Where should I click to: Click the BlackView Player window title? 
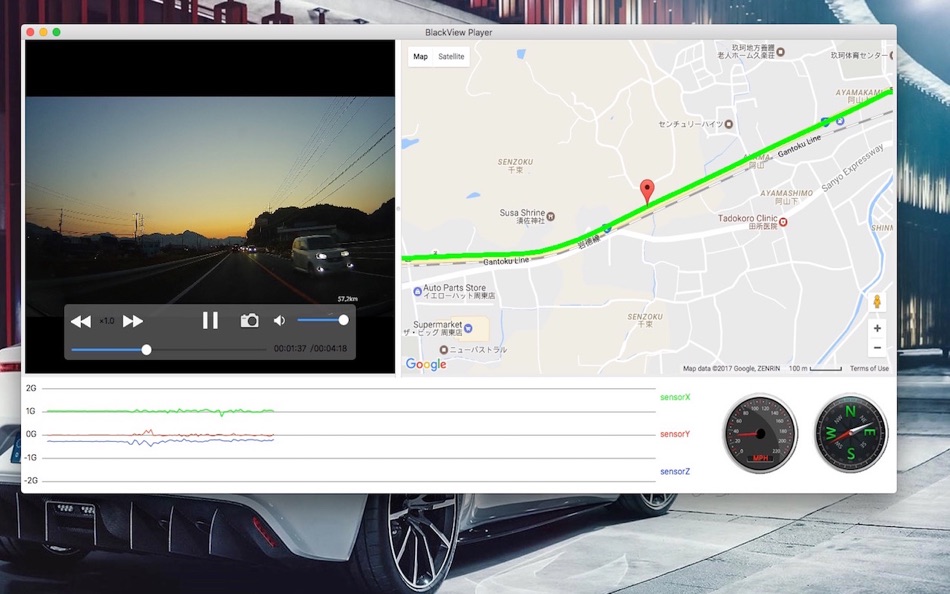459,32
